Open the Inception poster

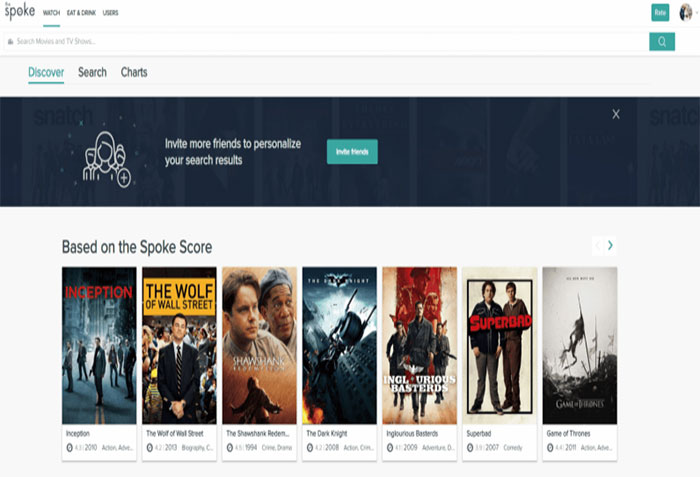coord(99,345)
